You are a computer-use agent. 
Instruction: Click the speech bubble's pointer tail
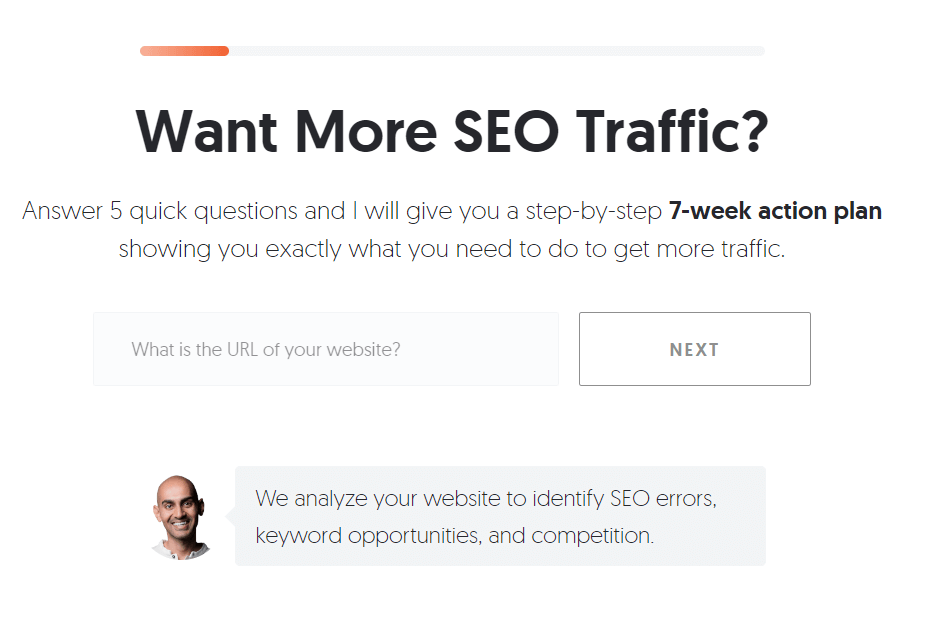pyautogui.click(x=230, y=516)
